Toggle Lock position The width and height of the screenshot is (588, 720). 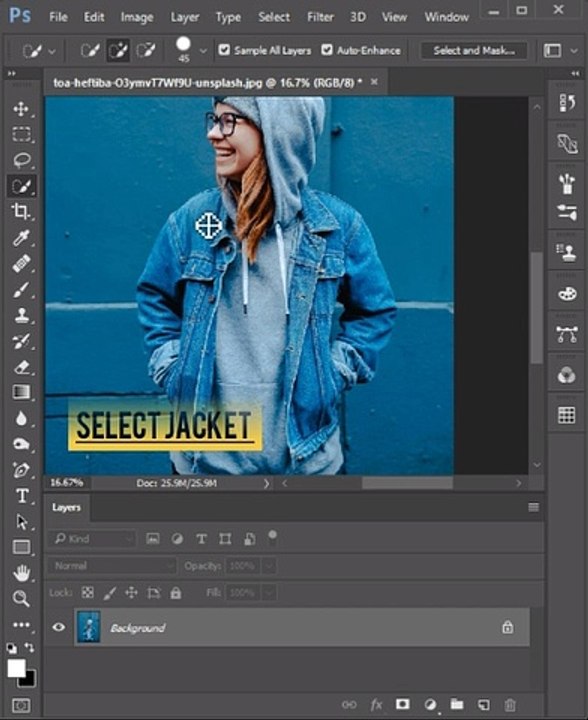pos(131,592)
